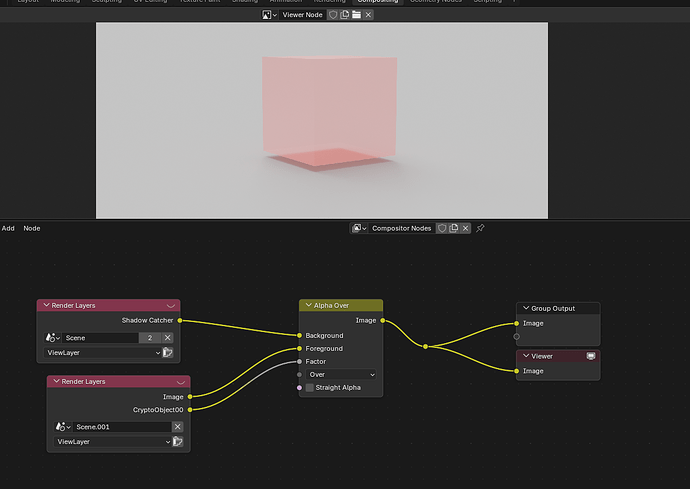
Task: Unlink Scene.001 from Render Layers node
Action: 177,426
